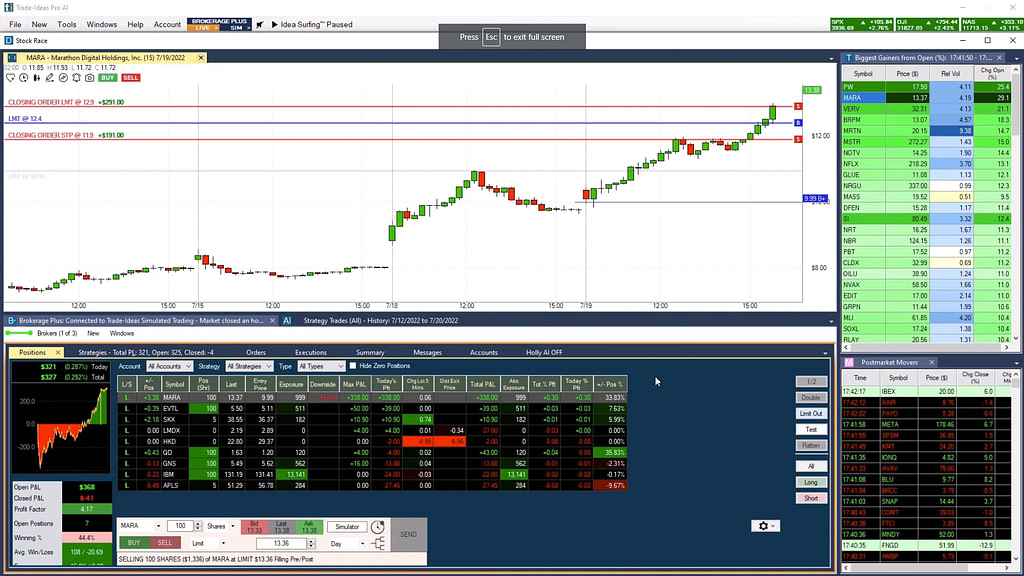1024x576 pixels.
Task: Click the Stock Race panel icon top left
Action: [8, 40]
